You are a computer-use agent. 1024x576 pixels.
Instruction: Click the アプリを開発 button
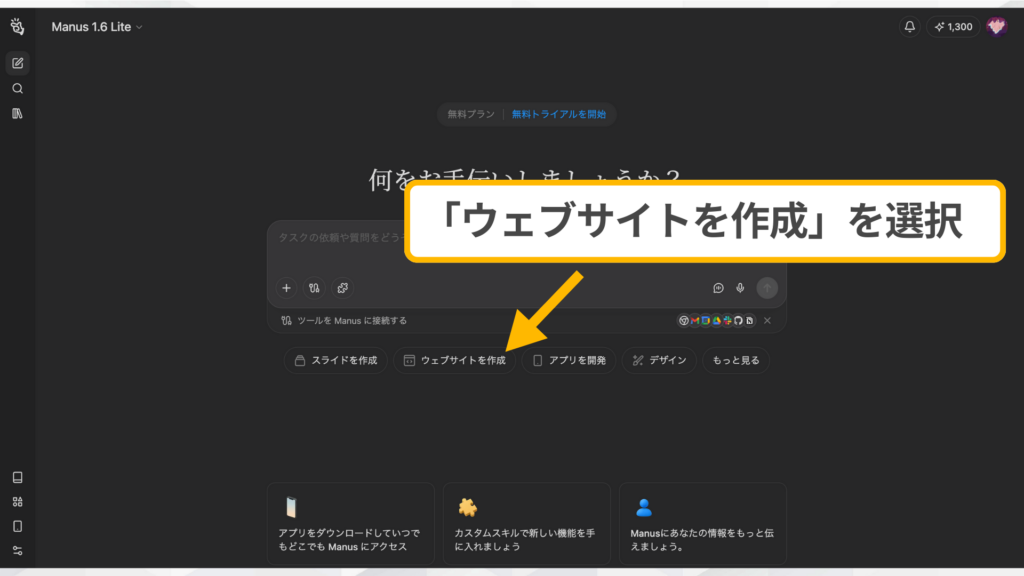[568, 360]
